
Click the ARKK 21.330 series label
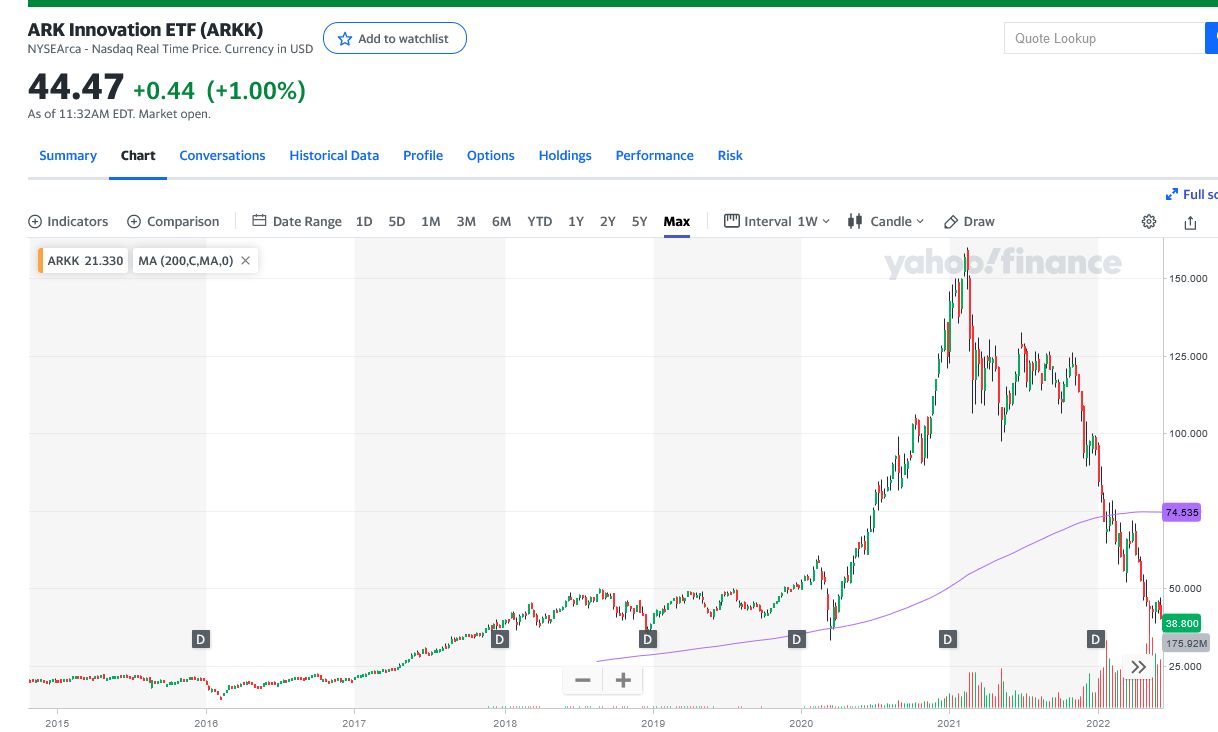84,261
